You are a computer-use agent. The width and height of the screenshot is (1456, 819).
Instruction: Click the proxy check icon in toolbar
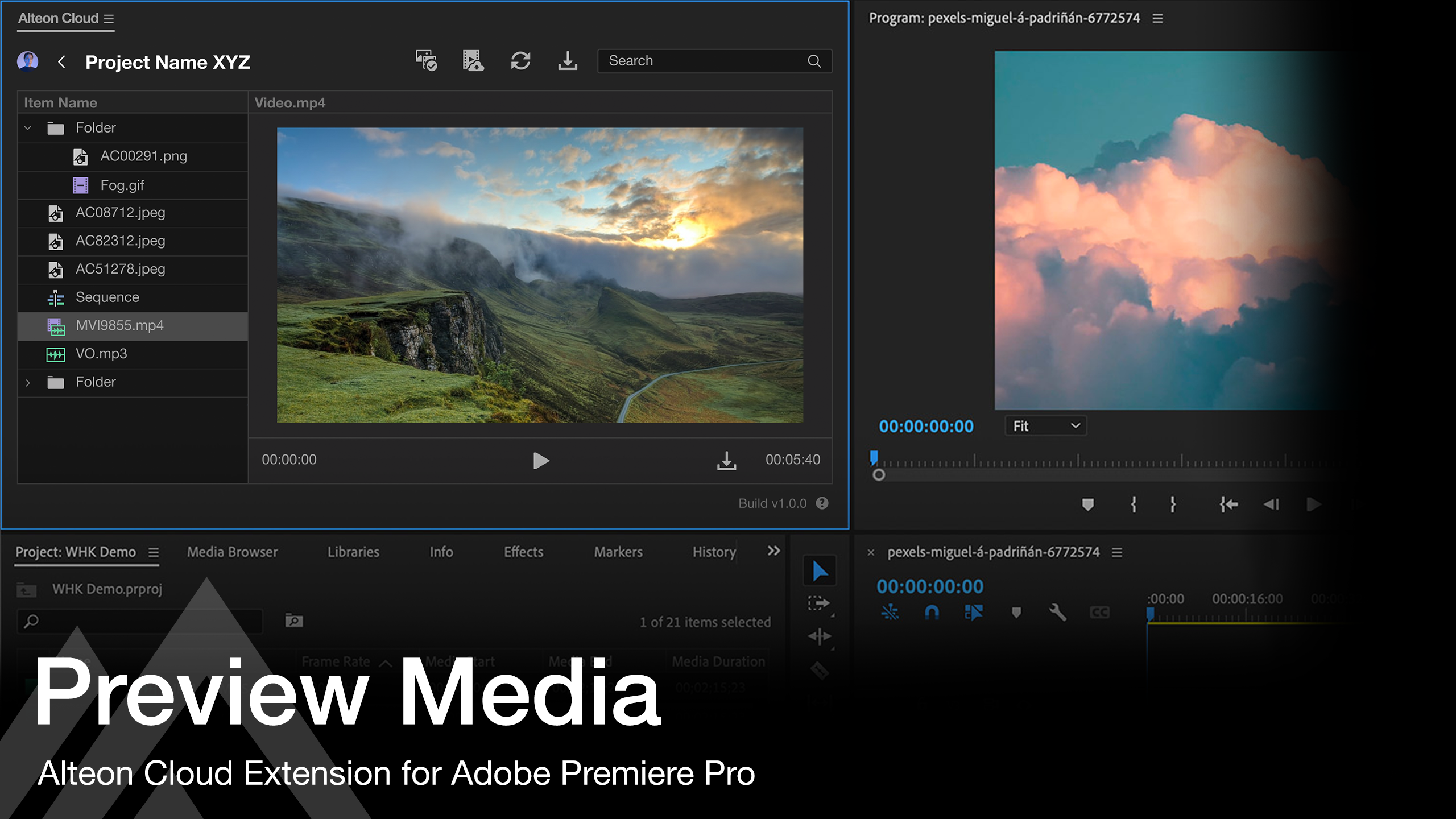[x=426, y=61]
